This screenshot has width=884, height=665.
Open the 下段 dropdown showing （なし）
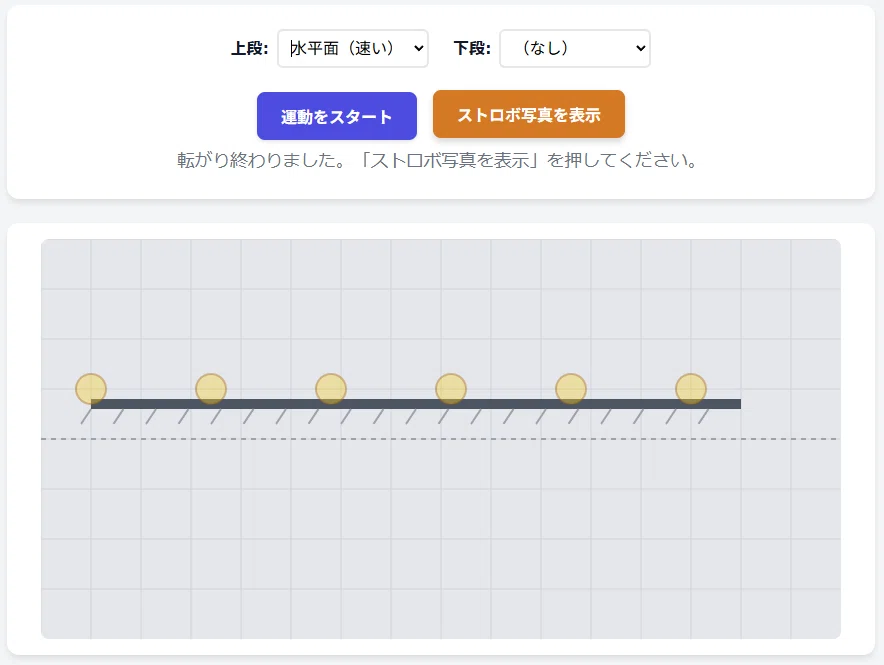(x=575, y=48)
